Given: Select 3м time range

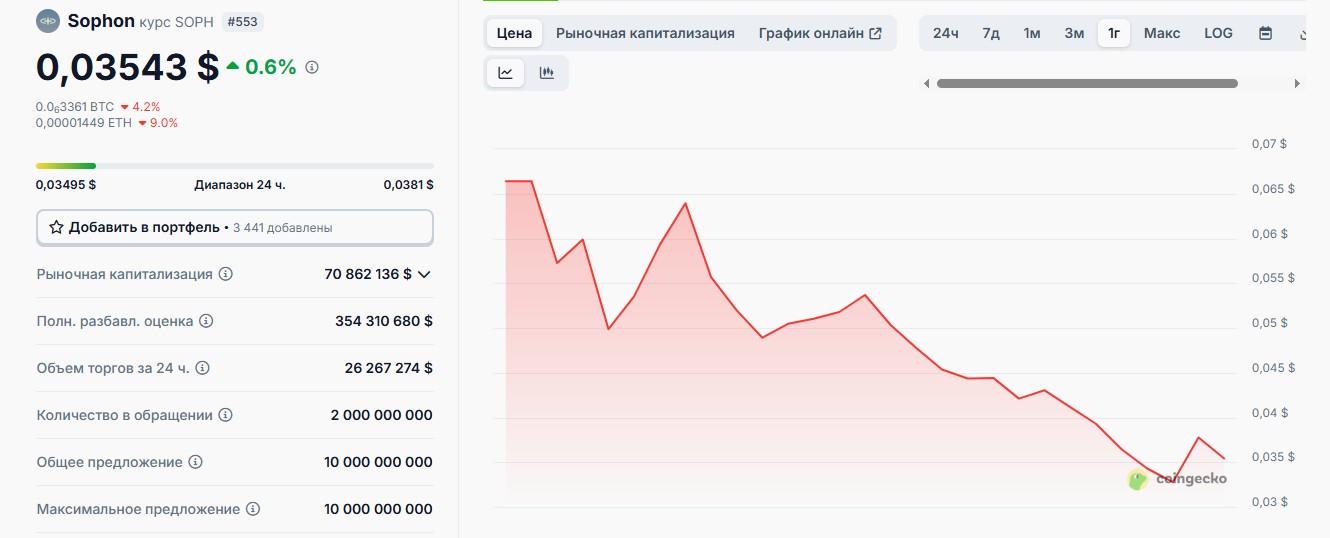Looking at the screenshot, I should pyautogui.click(x=1074, y=33).
